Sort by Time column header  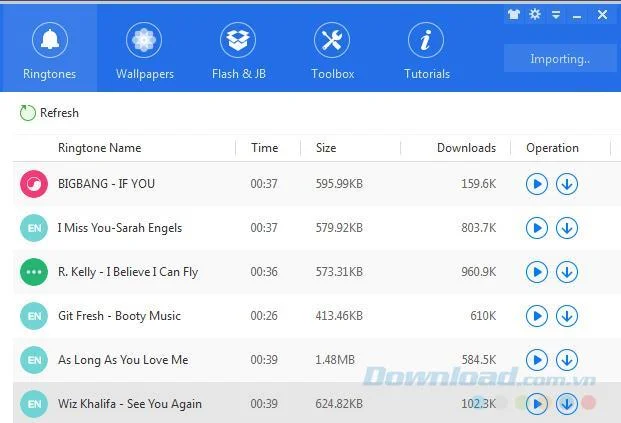point(265,148)
